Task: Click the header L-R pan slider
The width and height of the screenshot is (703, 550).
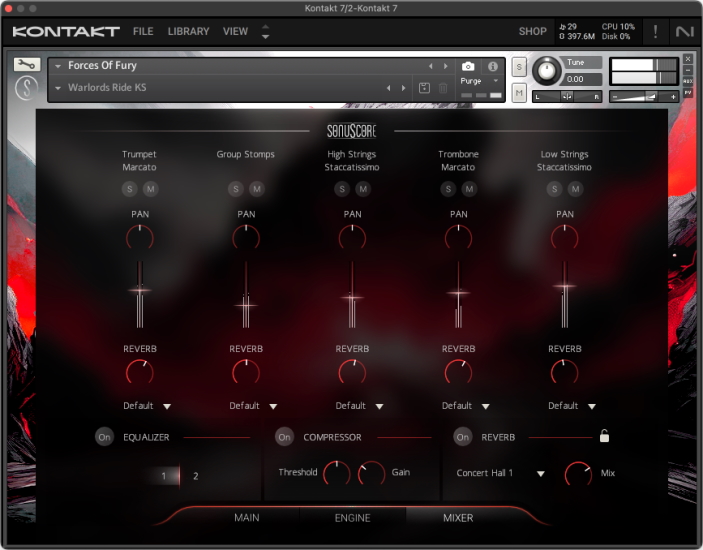Action: click(x=567, y=96)
